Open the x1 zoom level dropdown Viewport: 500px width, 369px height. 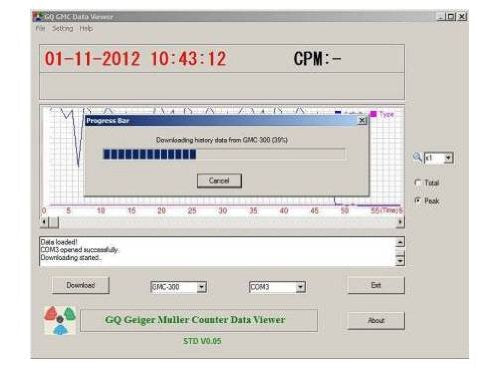point(449,158)
